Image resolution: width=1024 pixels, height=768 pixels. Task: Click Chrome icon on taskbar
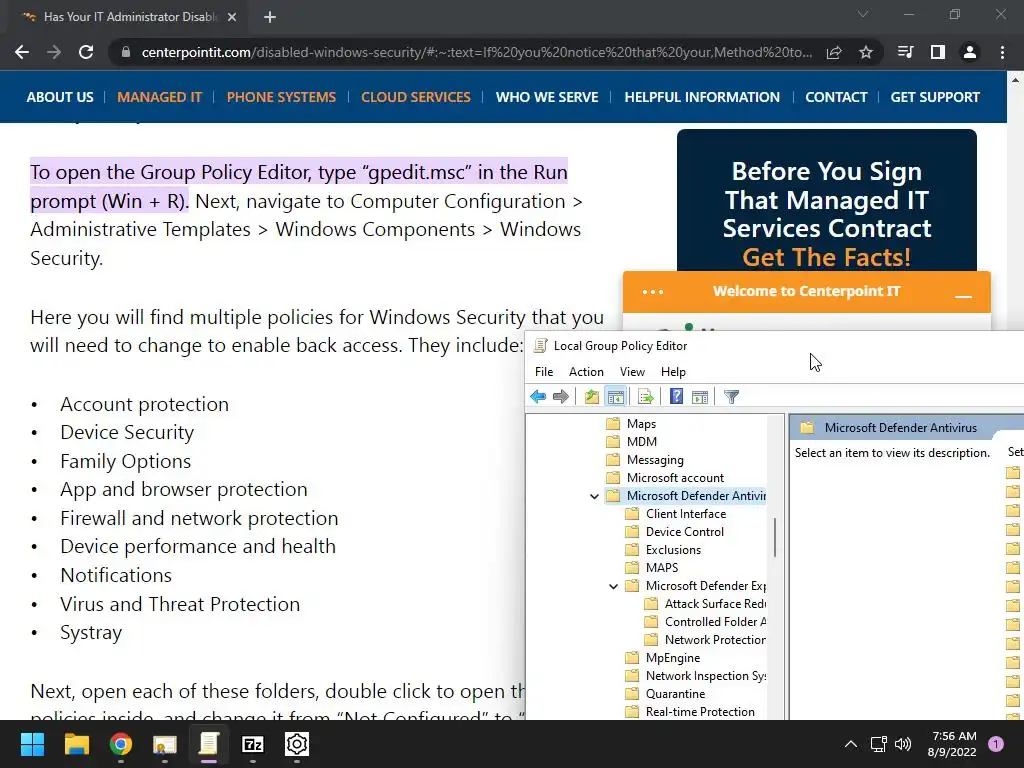pyautogui.click(x=120, y=744)
